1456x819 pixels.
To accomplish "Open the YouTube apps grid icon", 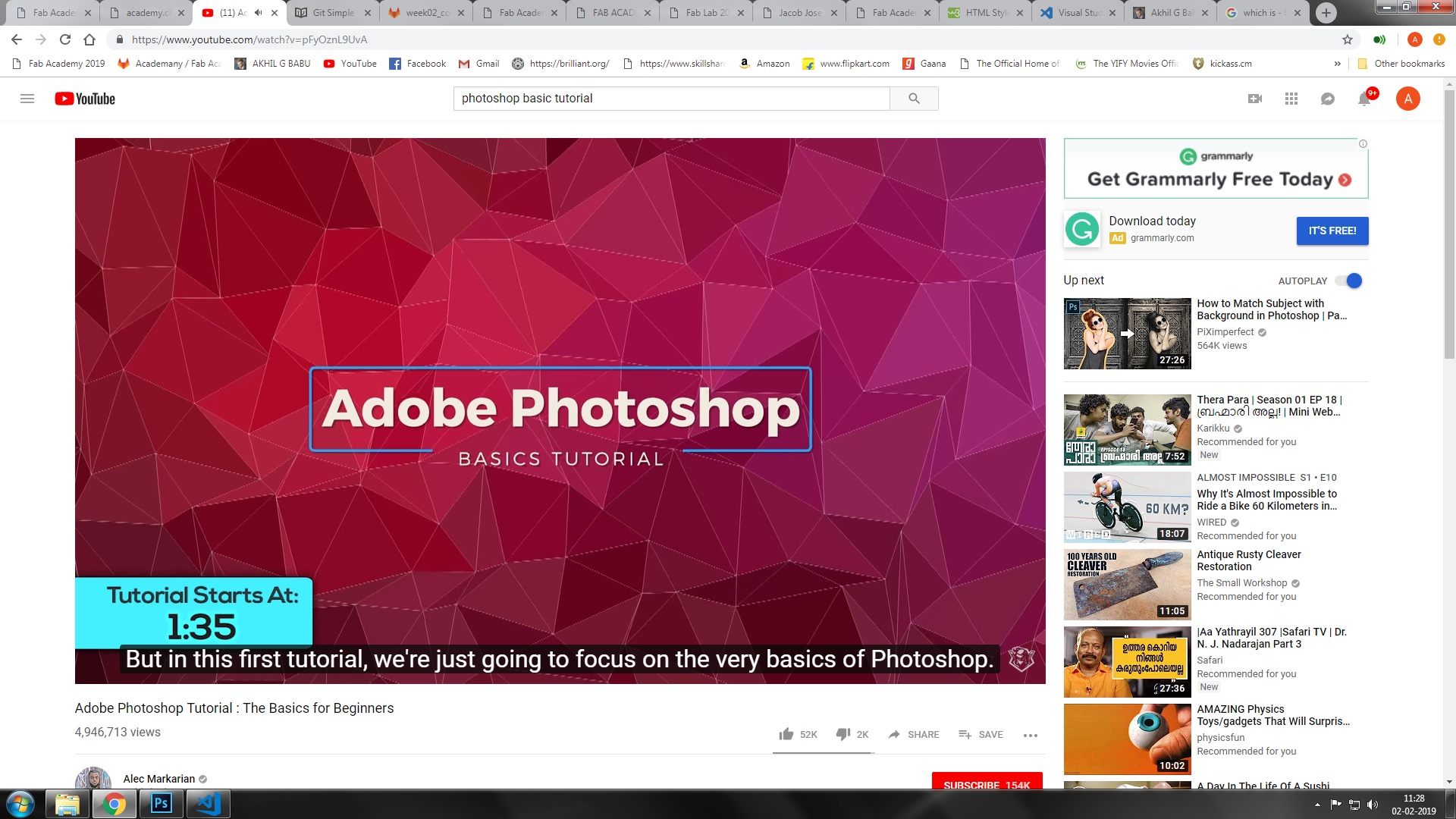I will click(x=1291, y=99).
